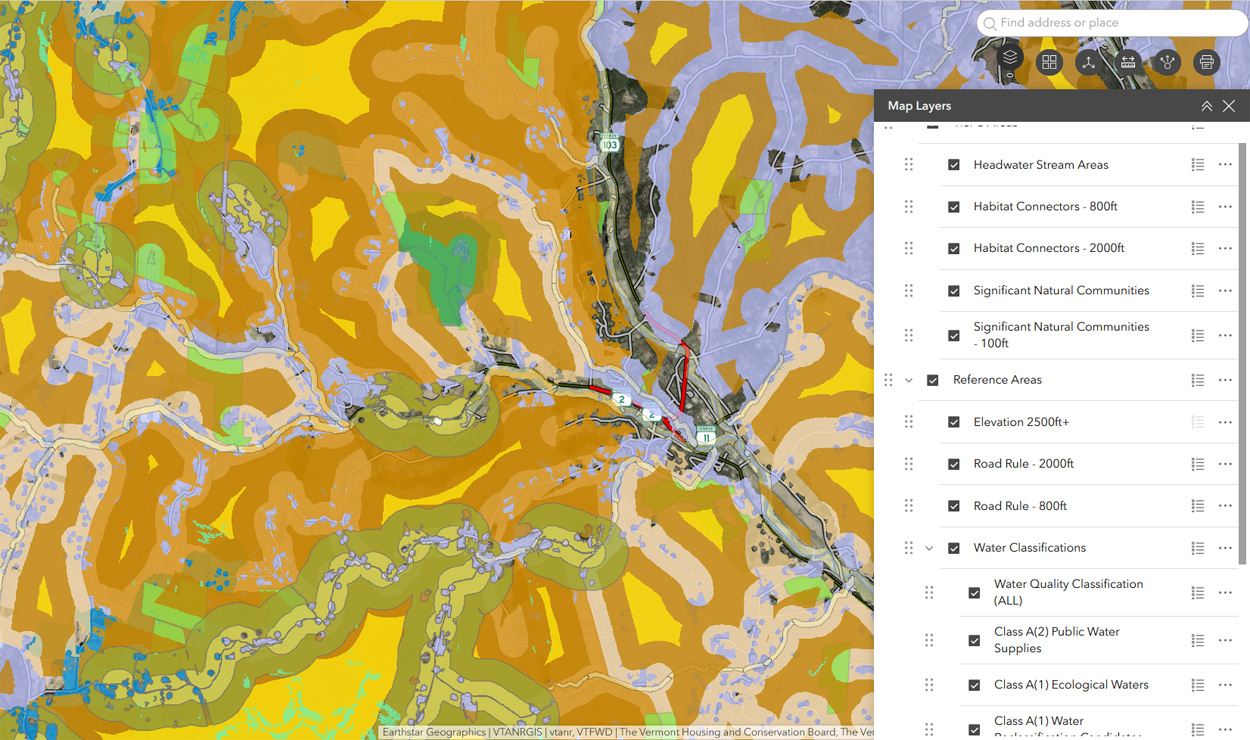The height and width of the screenshot is (740, 1250).
Task: Collapse the Water Classifications group
Action: 929,548
